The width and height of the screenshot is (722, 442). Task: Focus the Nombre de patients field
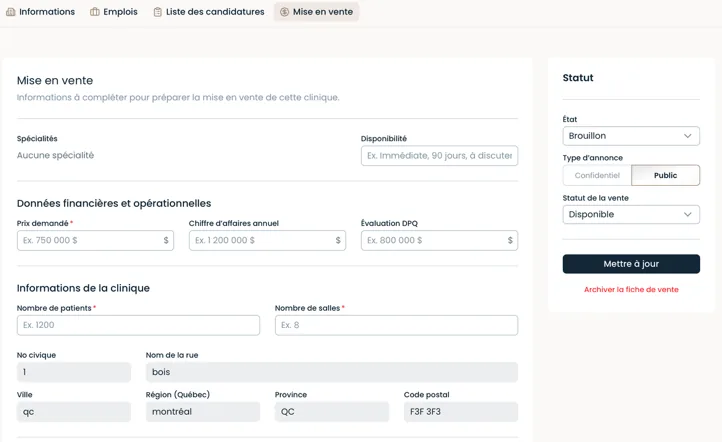tap(138, 325)
